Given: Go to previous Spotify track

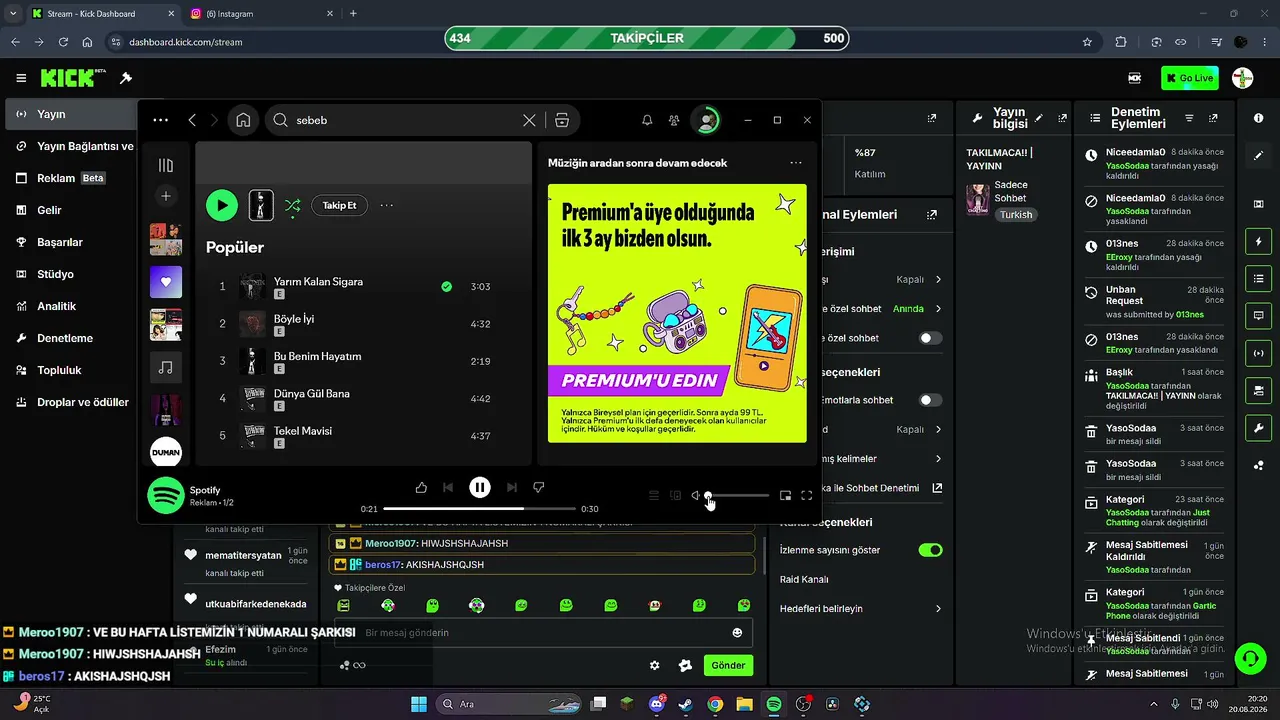Looking at the screenshot, I should coord(448,488).
